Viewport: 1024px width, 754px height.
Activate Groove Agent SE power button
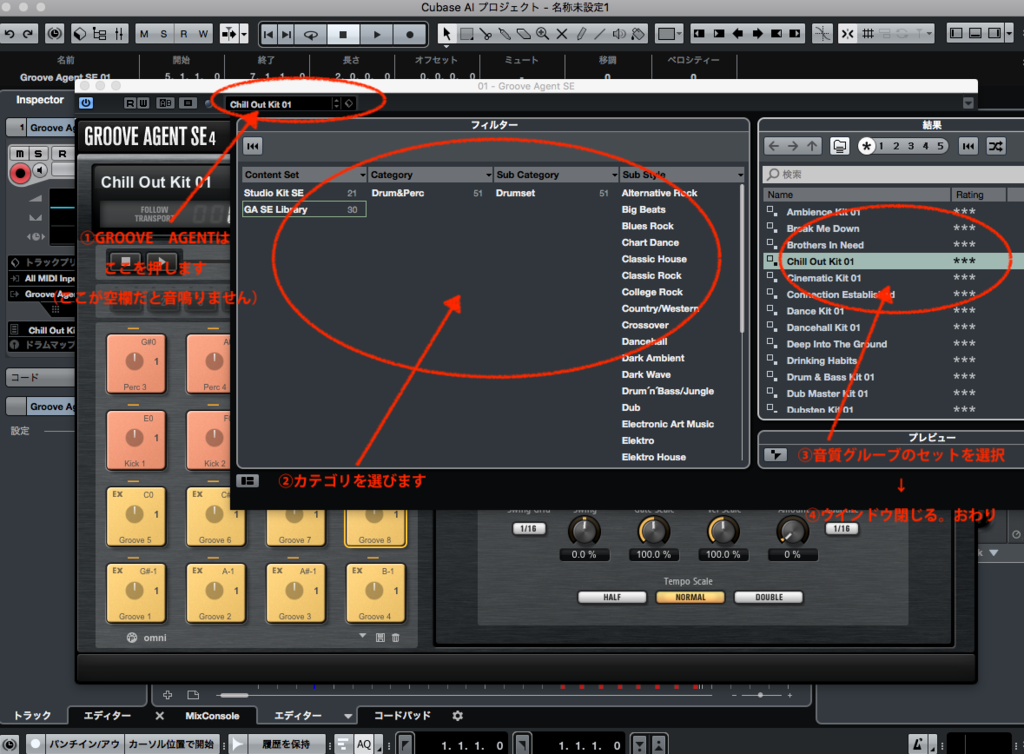pyautogui.click(x=86, y=103)
